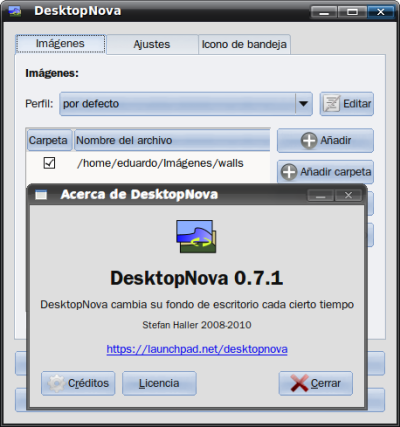Image resolution: width=400 pixels, height=427 pixels.
Task: Open the Ajustes tab
Action: [152, 44]
